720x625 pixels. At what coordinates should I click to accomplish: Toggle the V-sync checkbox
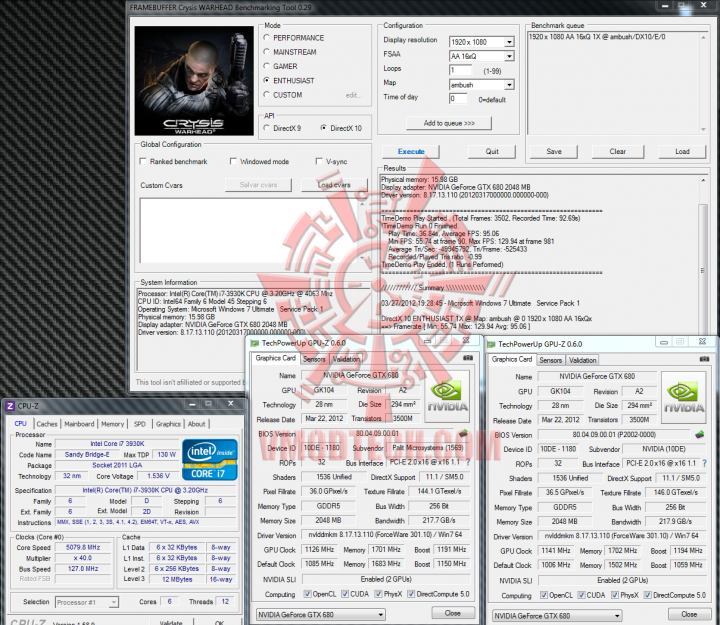[319, 161]
